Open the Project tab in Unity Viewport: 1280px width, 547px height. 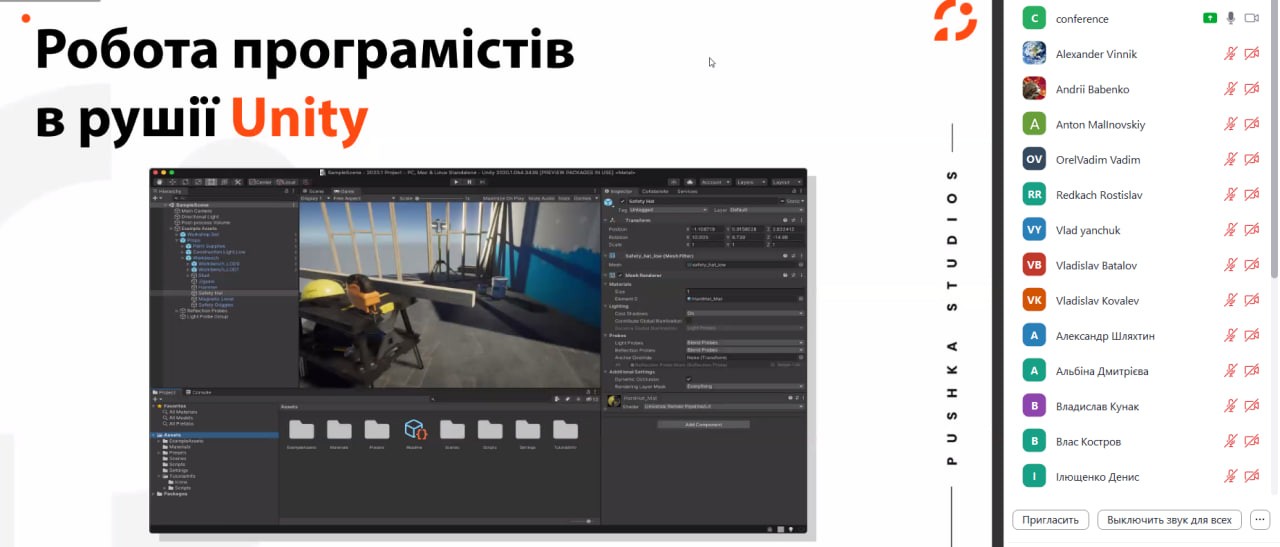pyautogui.click(x=164, y=392)
